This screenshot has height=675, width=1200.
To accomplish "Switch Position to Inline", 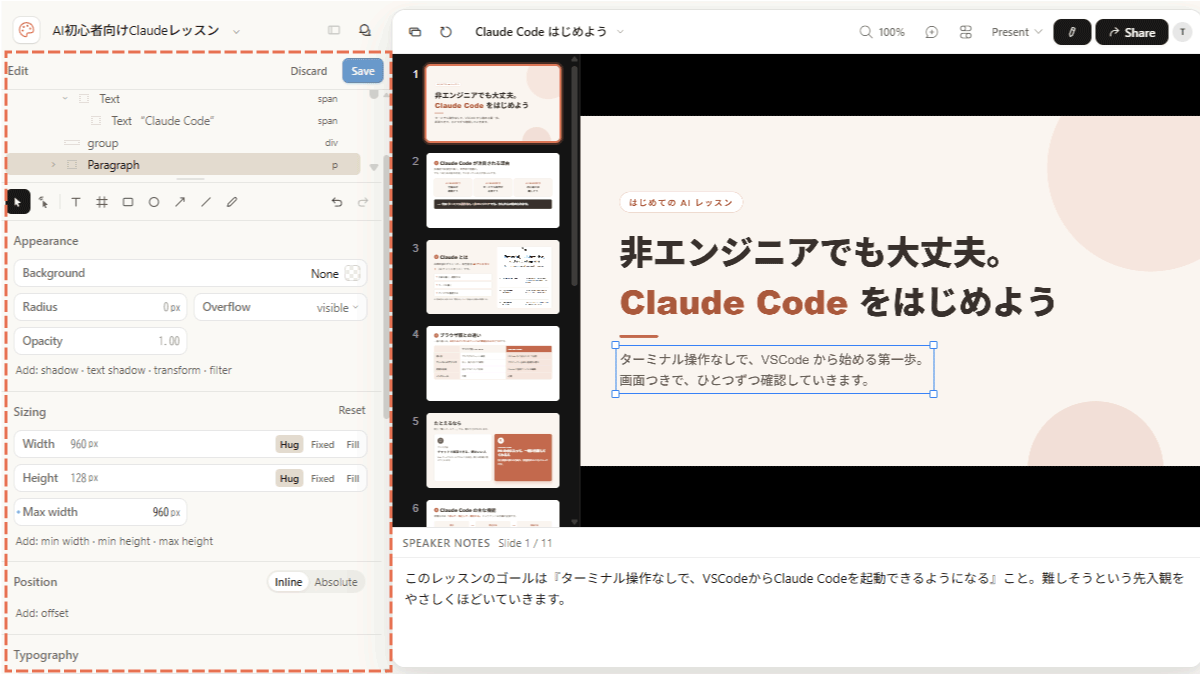I will pyautogui.click(x=289, y=582).
